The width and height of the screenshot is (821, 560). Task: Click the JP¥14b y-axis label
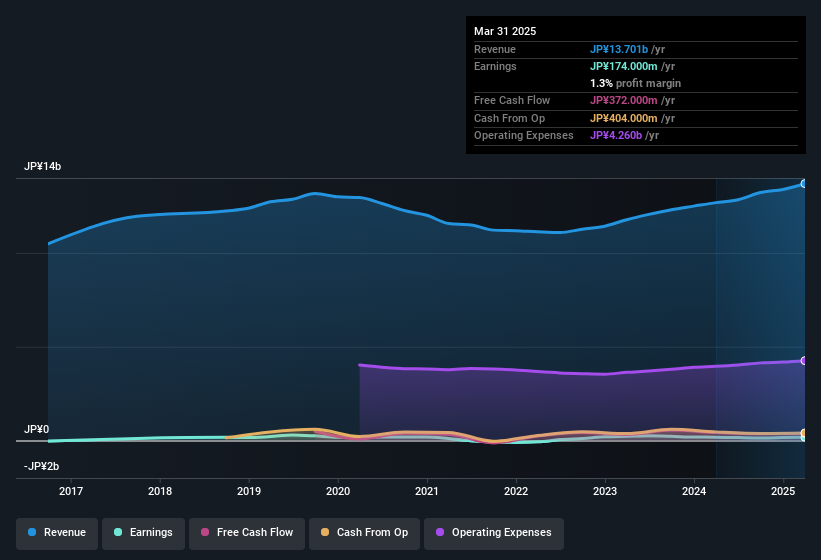[42, 166]
